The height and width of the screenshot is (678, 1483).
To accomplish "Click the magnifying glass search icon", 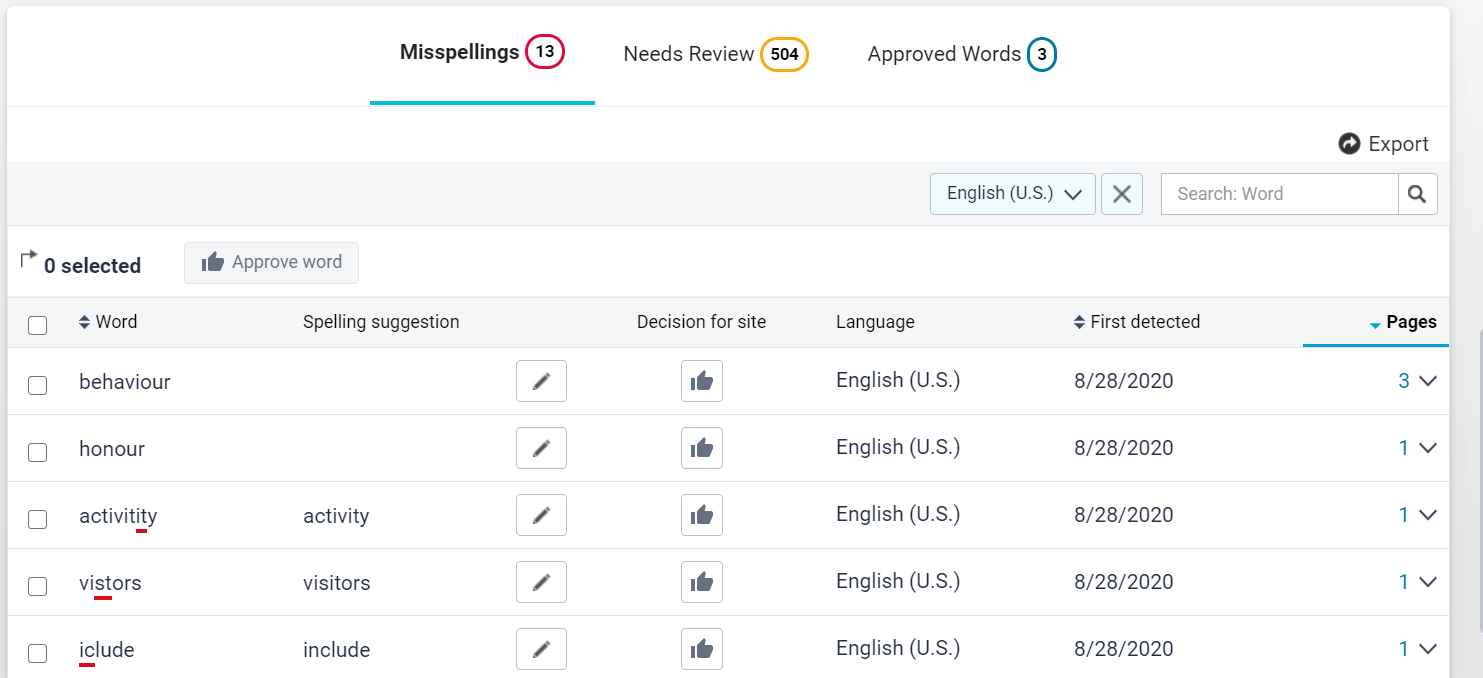I will [x=1417, y=194].
